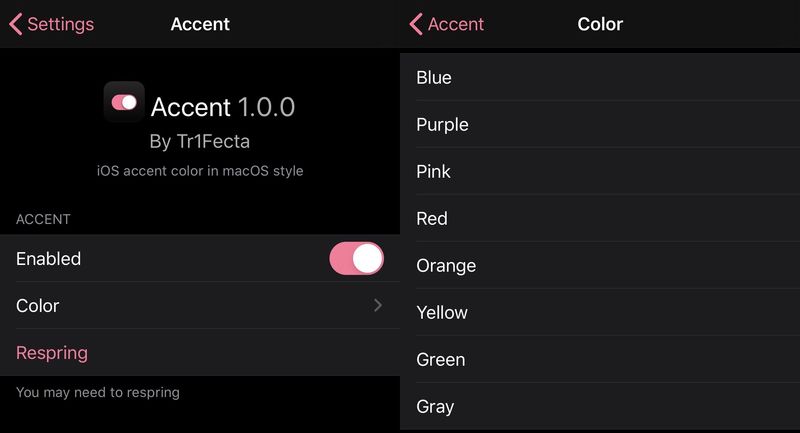Select the Blue accent color
Viewport: 800px width, 433px height.
[x=600, y=78]
